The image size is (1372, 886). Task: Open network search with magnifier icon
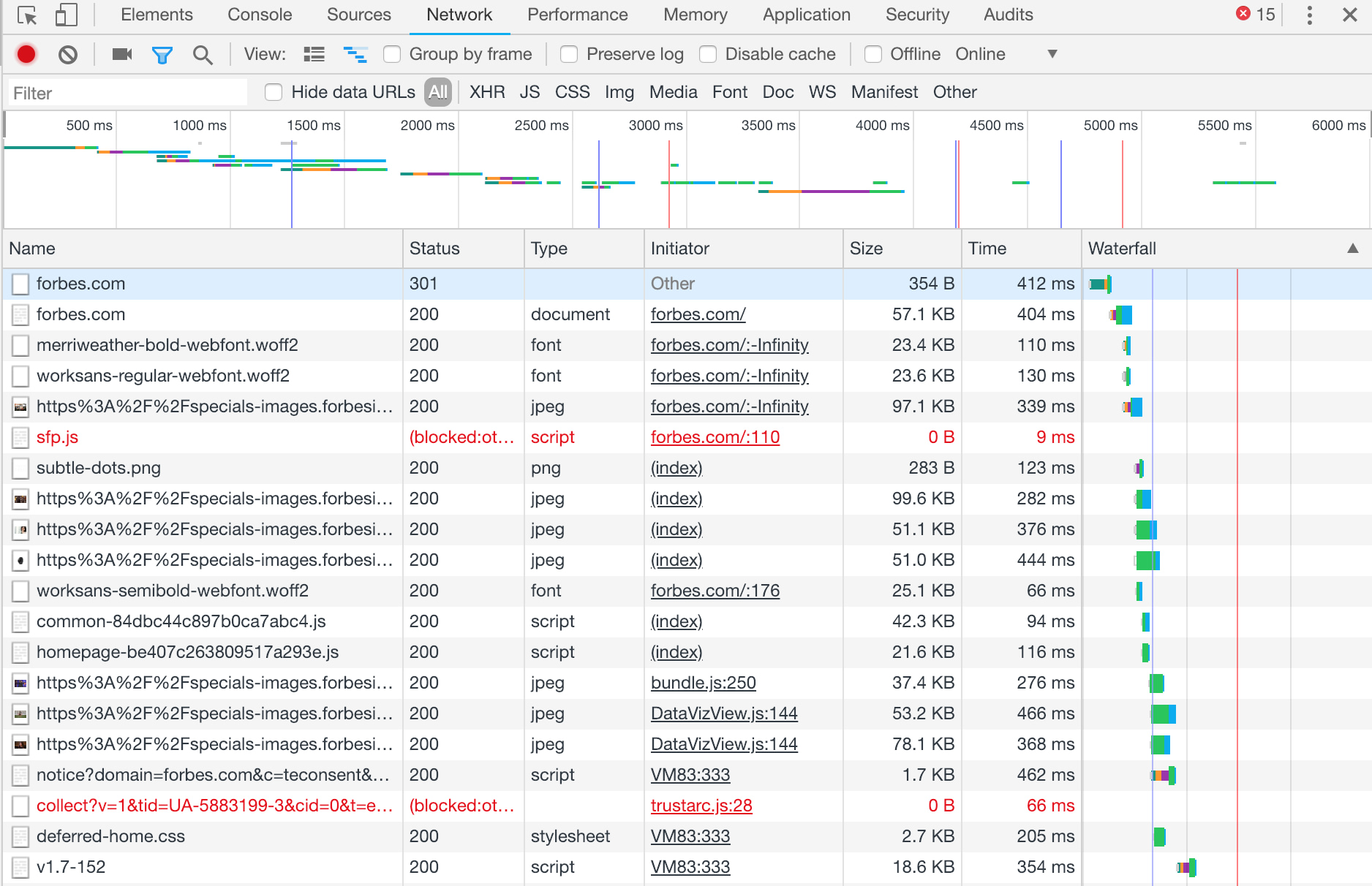click(203, 54)
